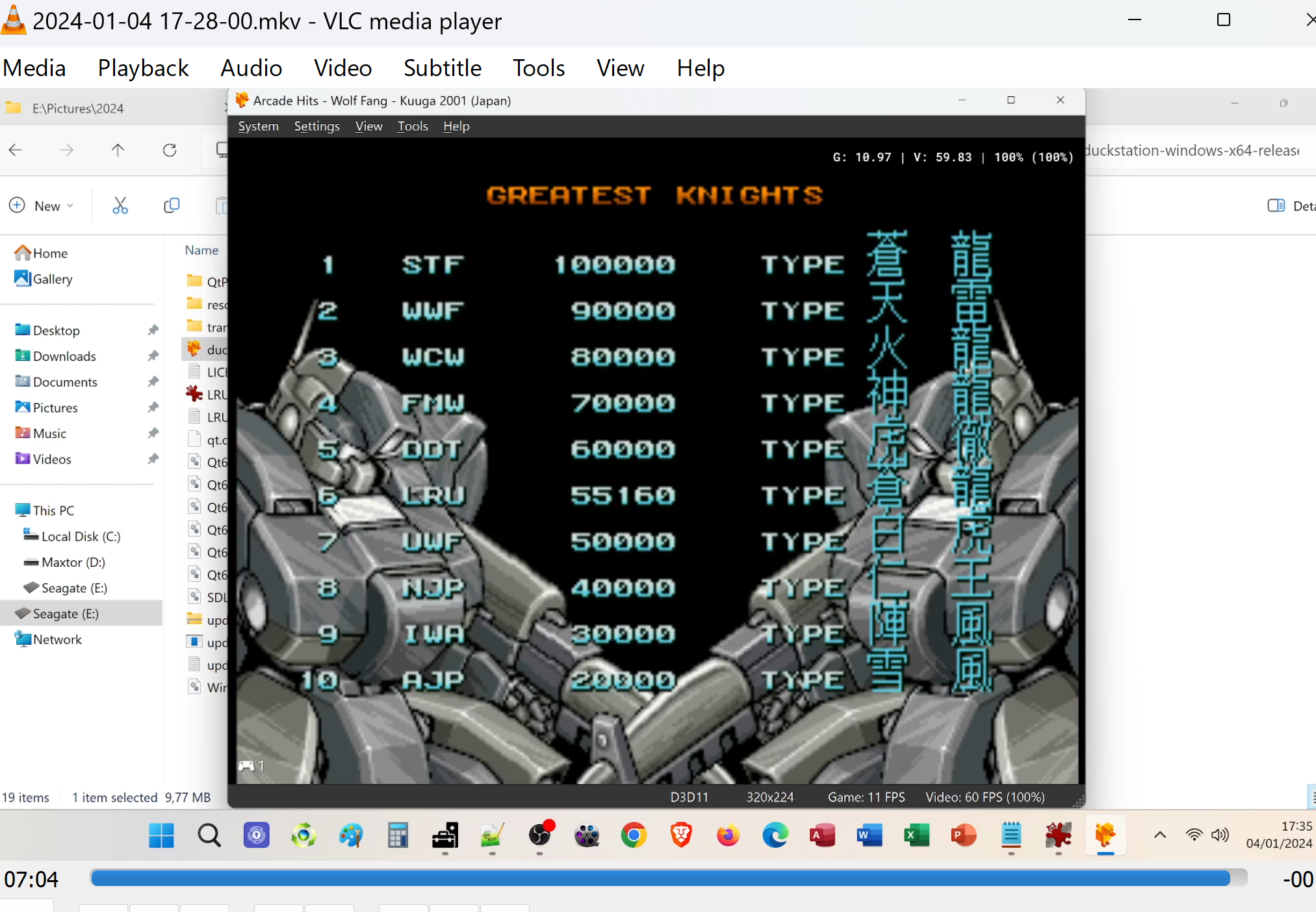The width and height of the screenshot is (1316, 912).
Task: Click the Copy icon in Explorer toolbar
Action: point(172,206)
